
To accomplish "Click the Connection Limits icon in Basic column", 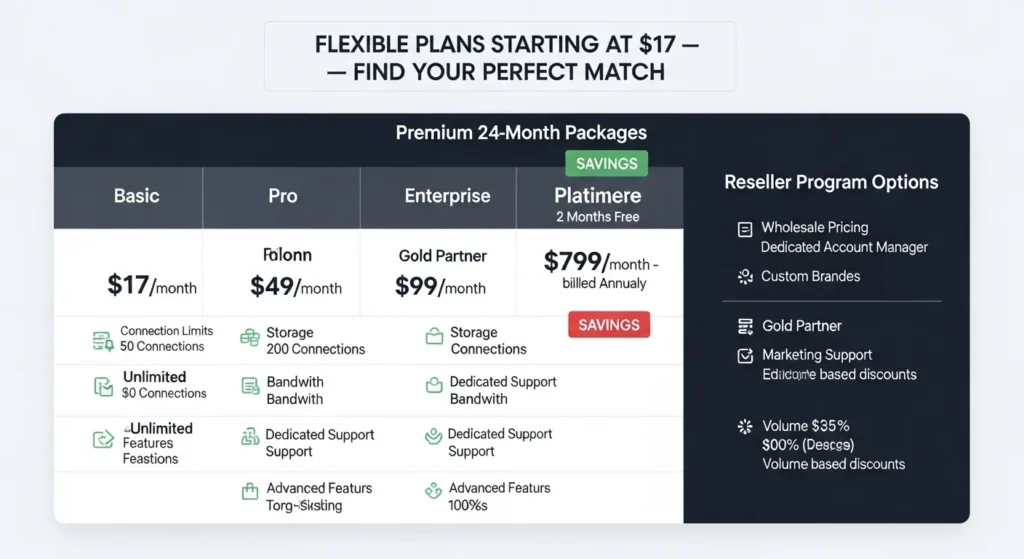I will point(103,340).
